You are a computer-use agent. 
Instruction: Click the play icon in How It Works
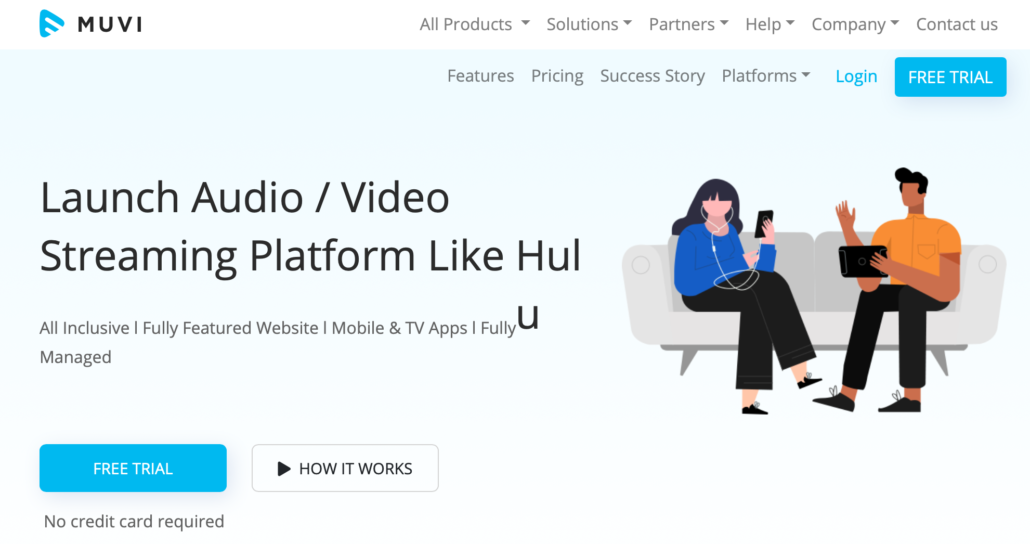[x=284, y=468]
